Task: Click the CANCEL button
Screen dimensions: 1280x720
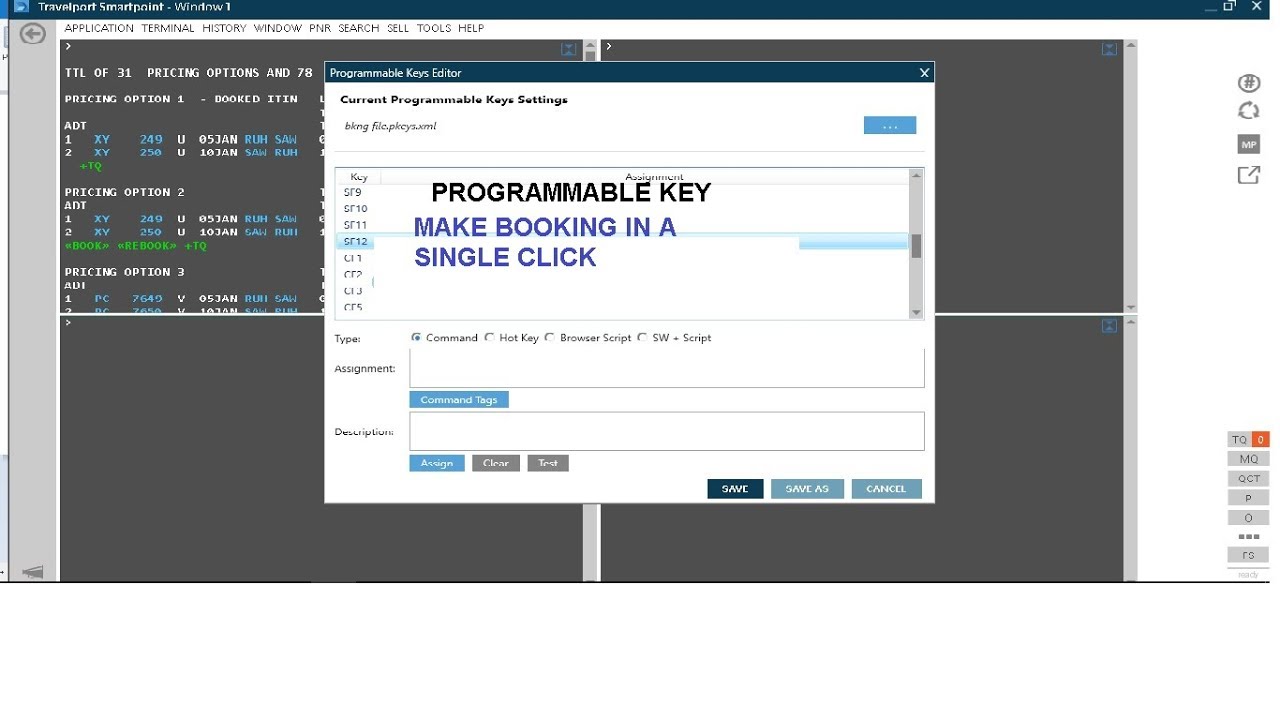Action: [x=886, y=489]
